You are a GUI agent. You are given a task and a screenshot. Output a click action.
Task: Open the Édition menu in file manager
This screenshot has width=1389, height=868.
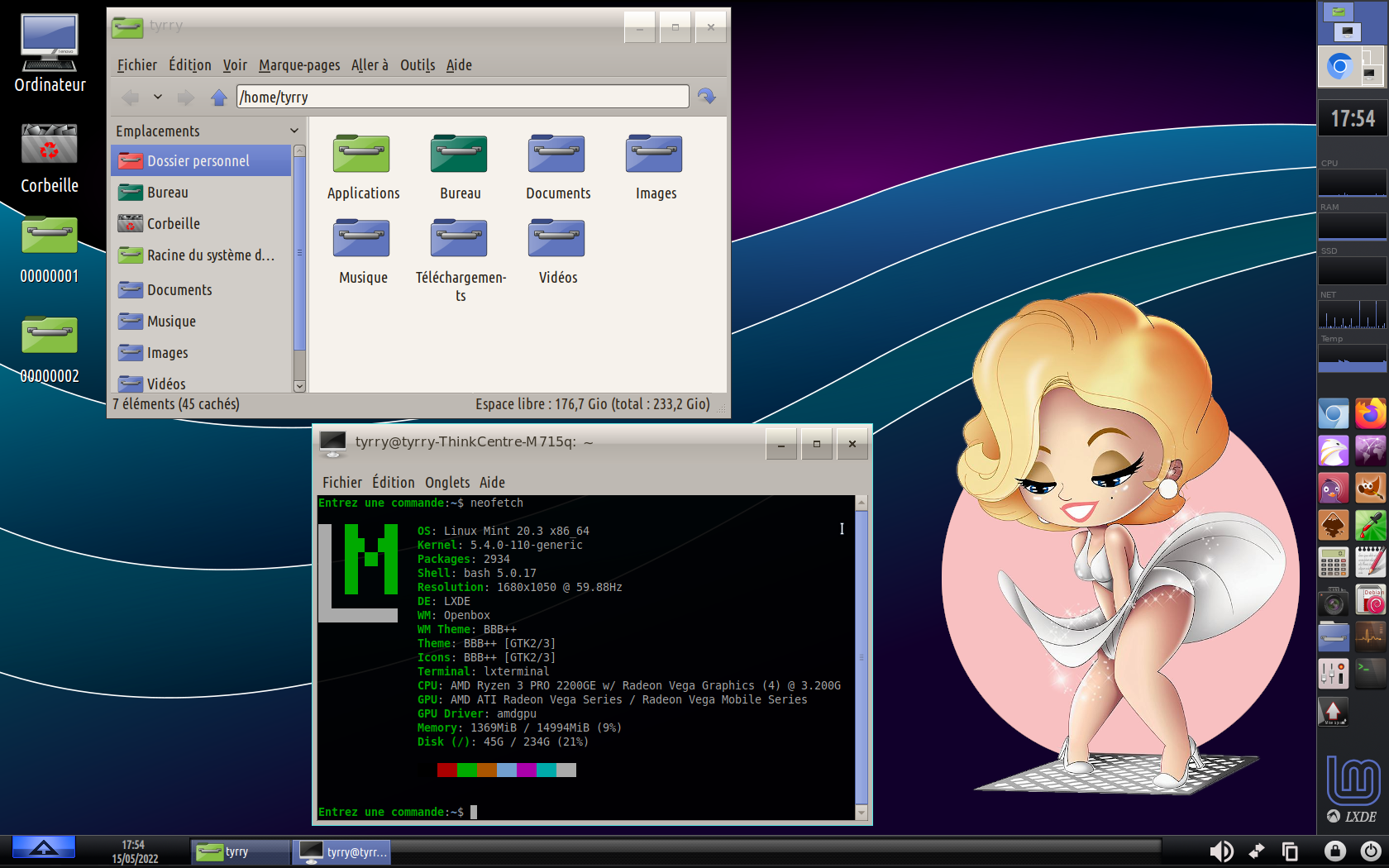click(190, 64)
